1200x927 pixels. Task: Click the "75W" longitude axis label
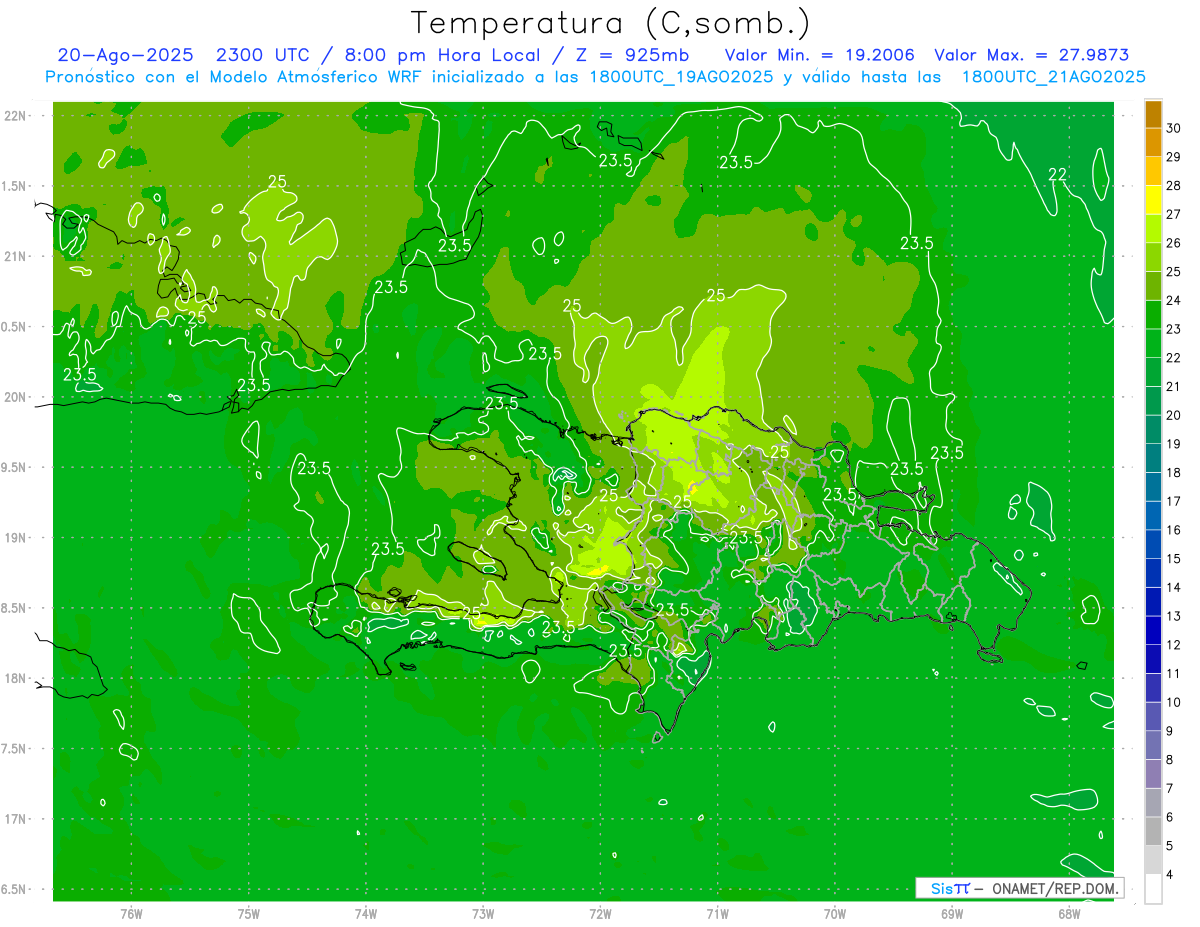(x=249, y=914)
